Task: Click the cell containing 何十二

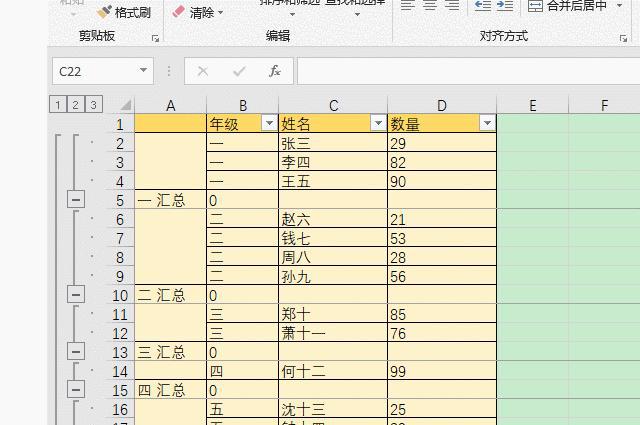Action: click(x=333, y=371)
